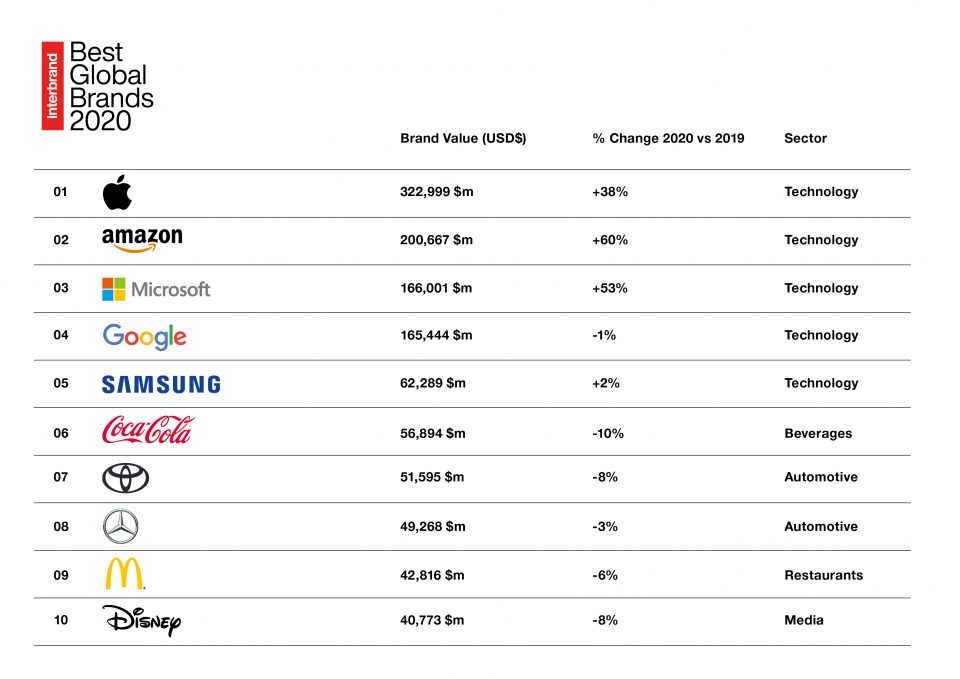The image size is (960, 679).
Task: Click the % Change 2020 vs 2019 header
Action: click(668, 138)
